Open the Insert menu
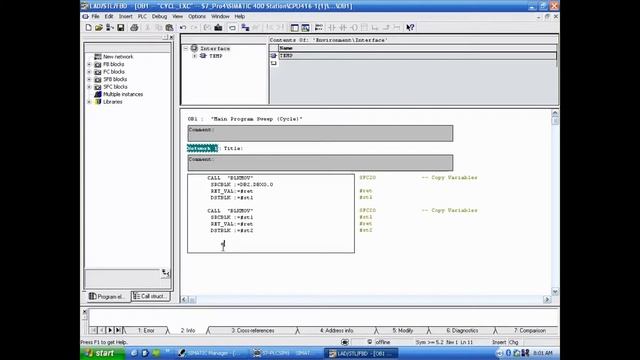The width and height of the screenshot is (640, 360). click(125, 16)
